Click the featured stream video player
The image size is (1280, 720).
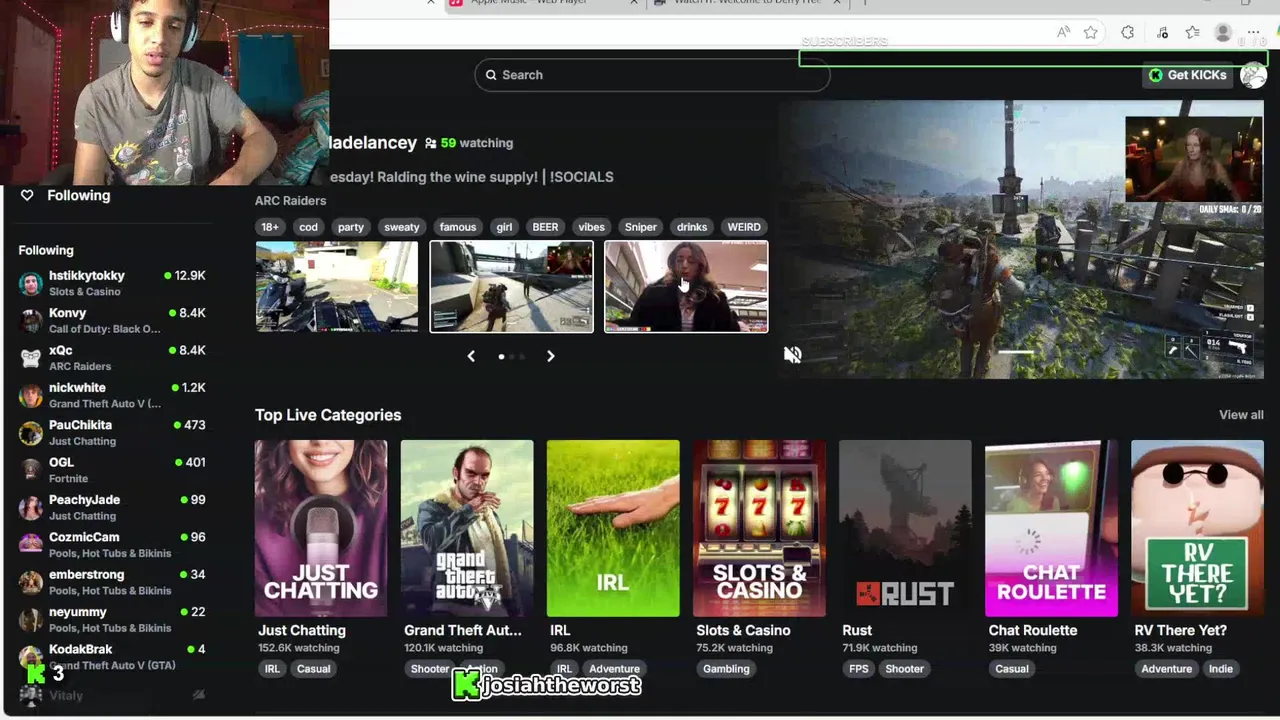point(1021,240)
